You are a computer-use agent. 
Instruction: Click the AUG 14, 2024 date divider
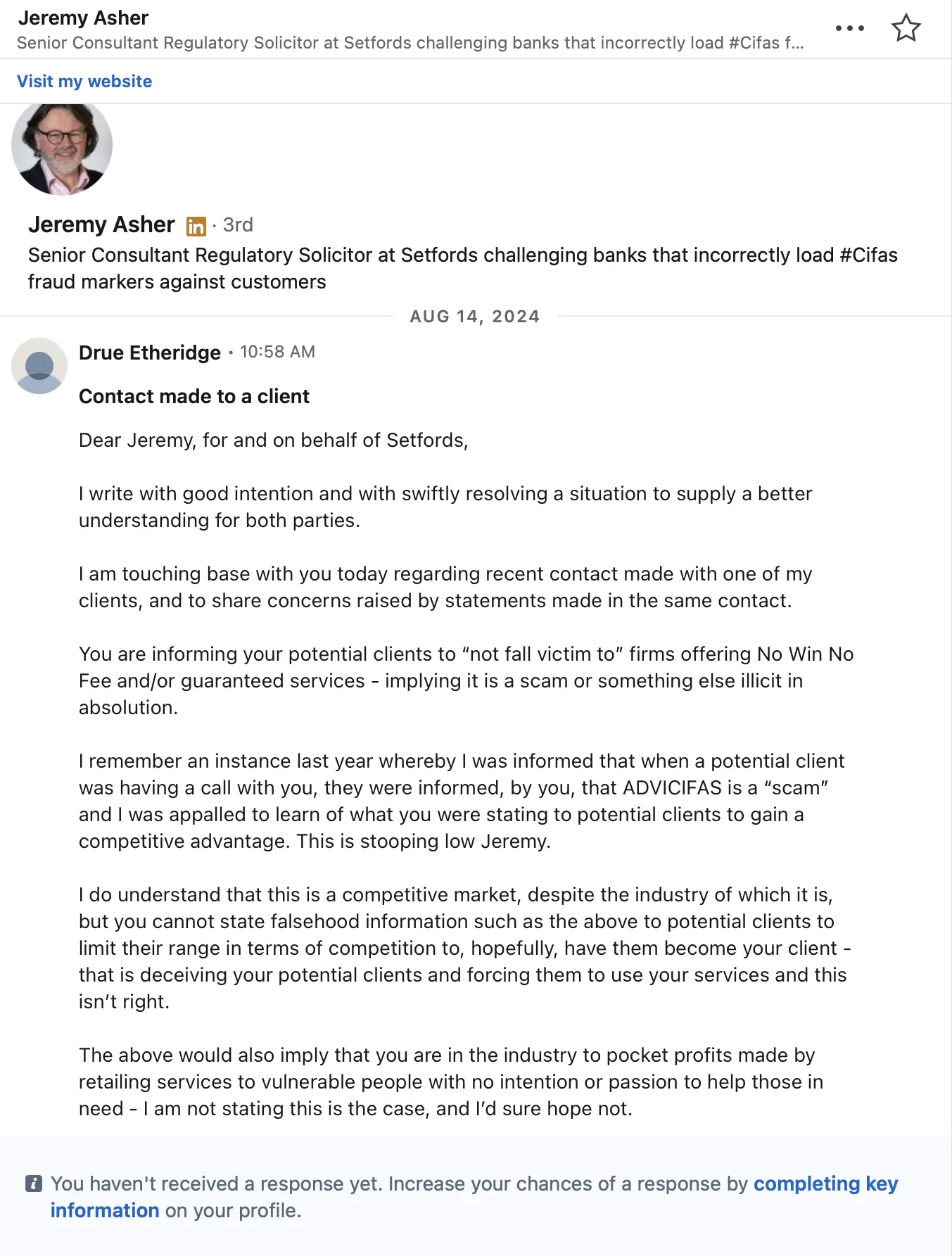475,317
